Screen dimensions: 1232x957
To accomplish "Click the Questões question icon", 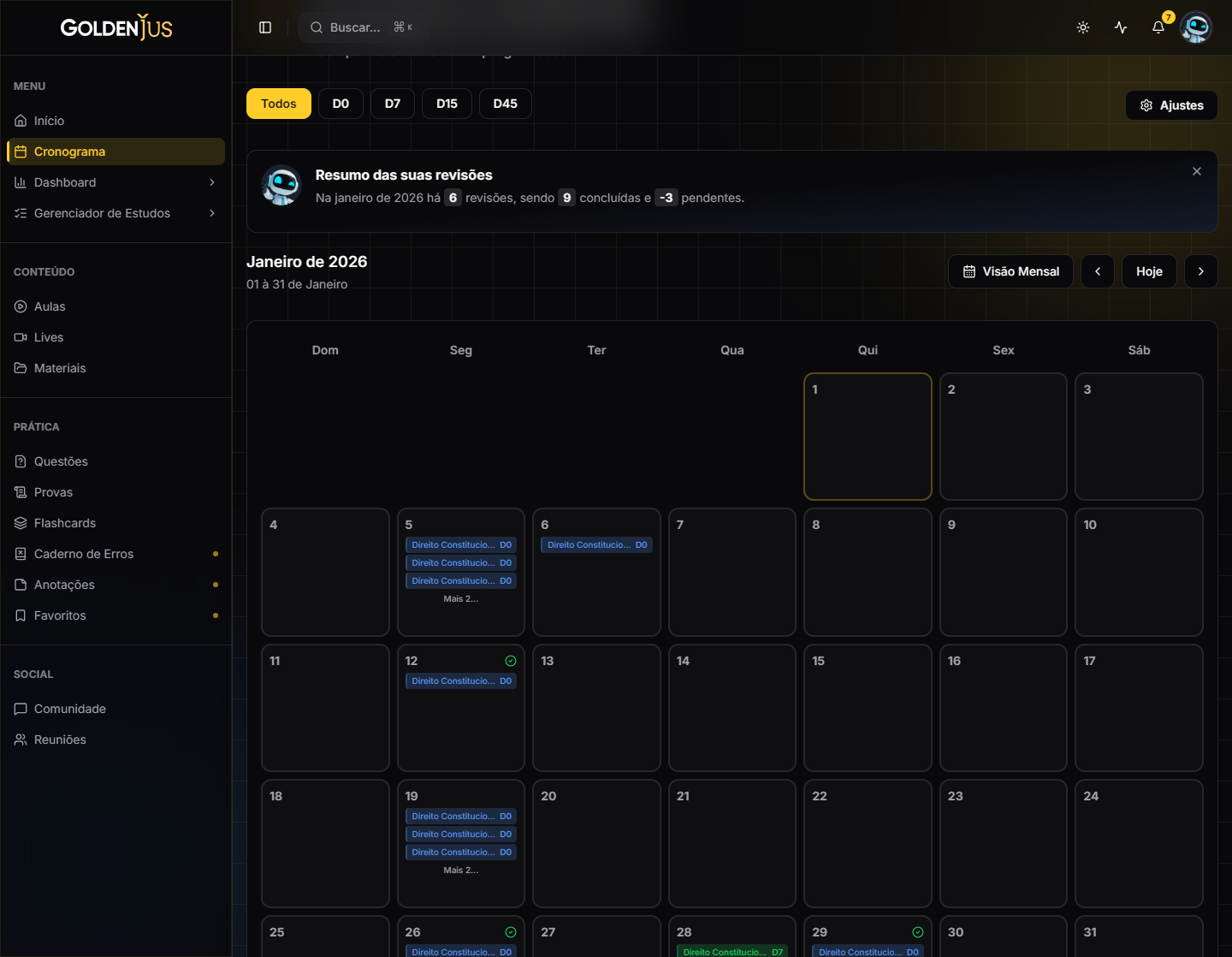I will [x=21, y=461].
